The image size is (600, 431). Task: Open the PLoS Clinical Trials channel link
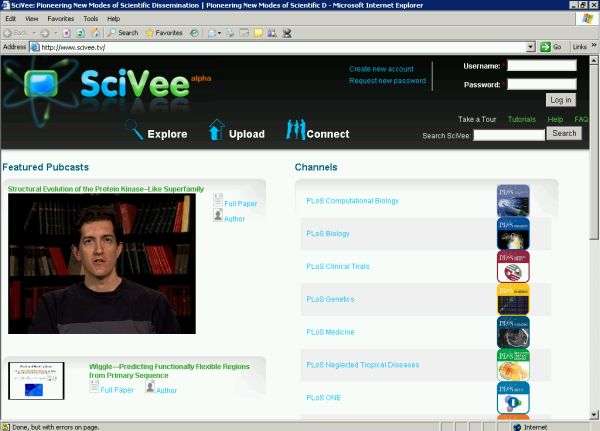pyautogui.click(x=338, y=266)
